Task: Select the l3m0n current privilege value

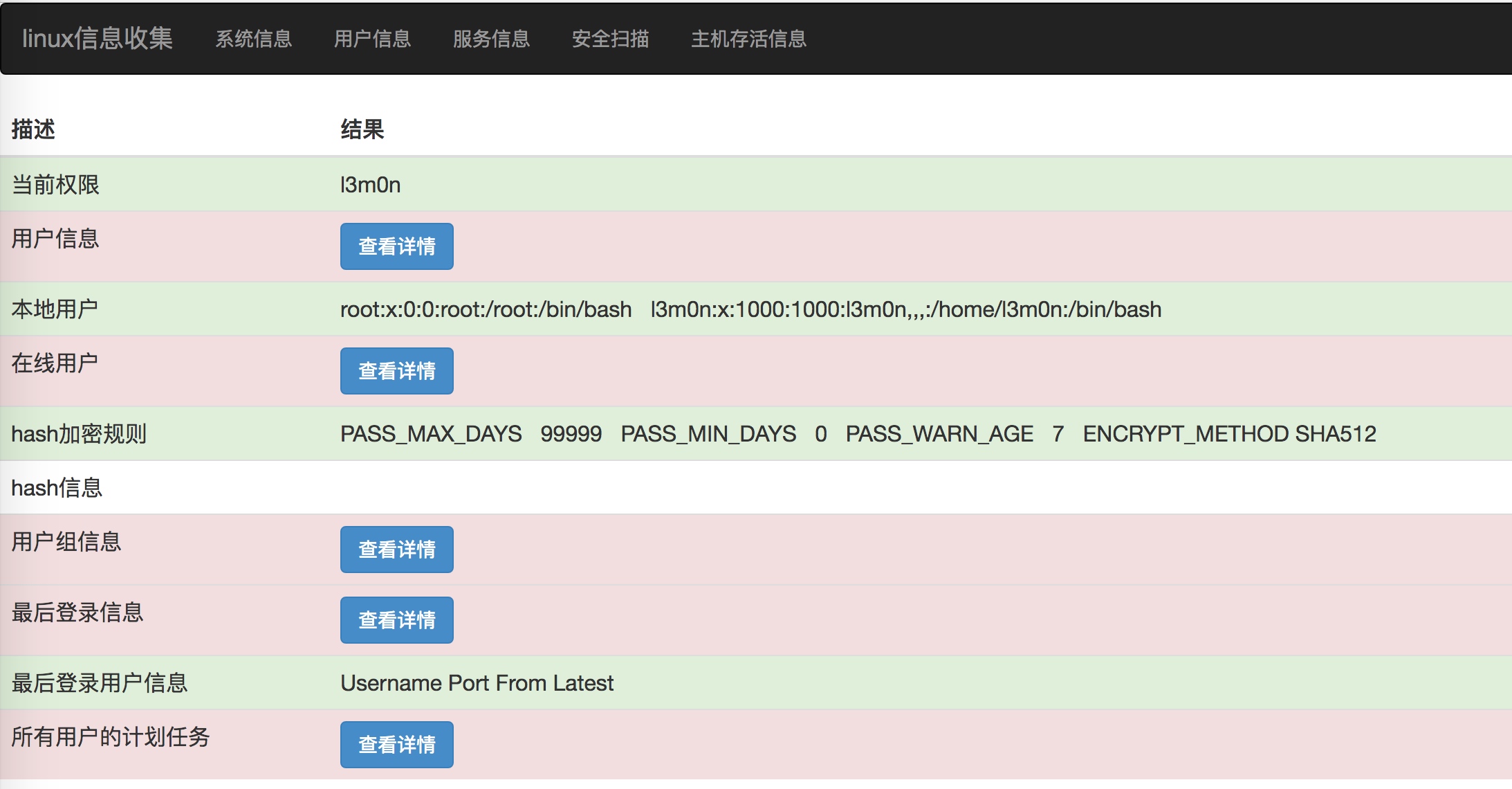Action: pos(370,185)
